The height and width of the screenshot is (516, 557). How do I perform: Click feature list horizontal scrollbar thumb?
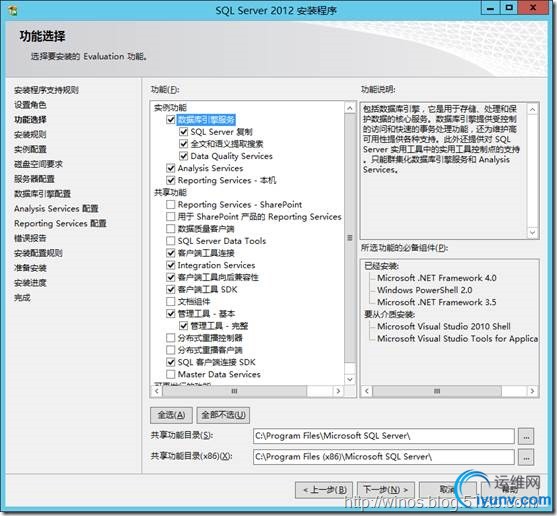[234, 391]
